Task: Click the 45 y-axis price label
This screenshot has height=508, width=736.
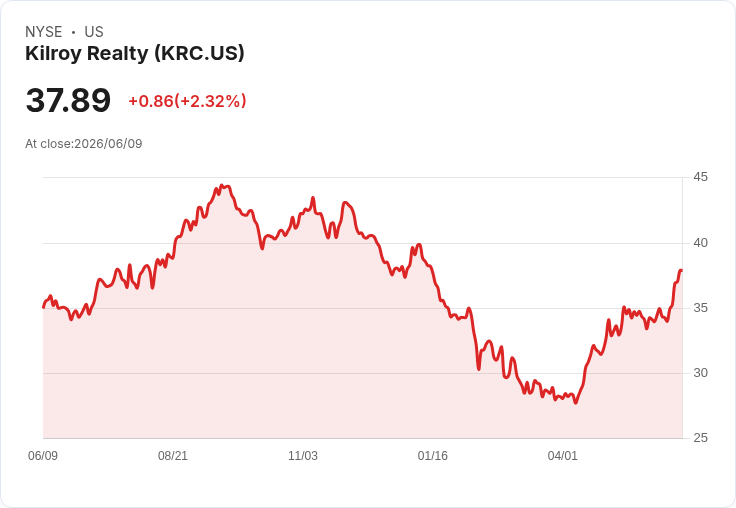Action: click(x=700, y=177)
